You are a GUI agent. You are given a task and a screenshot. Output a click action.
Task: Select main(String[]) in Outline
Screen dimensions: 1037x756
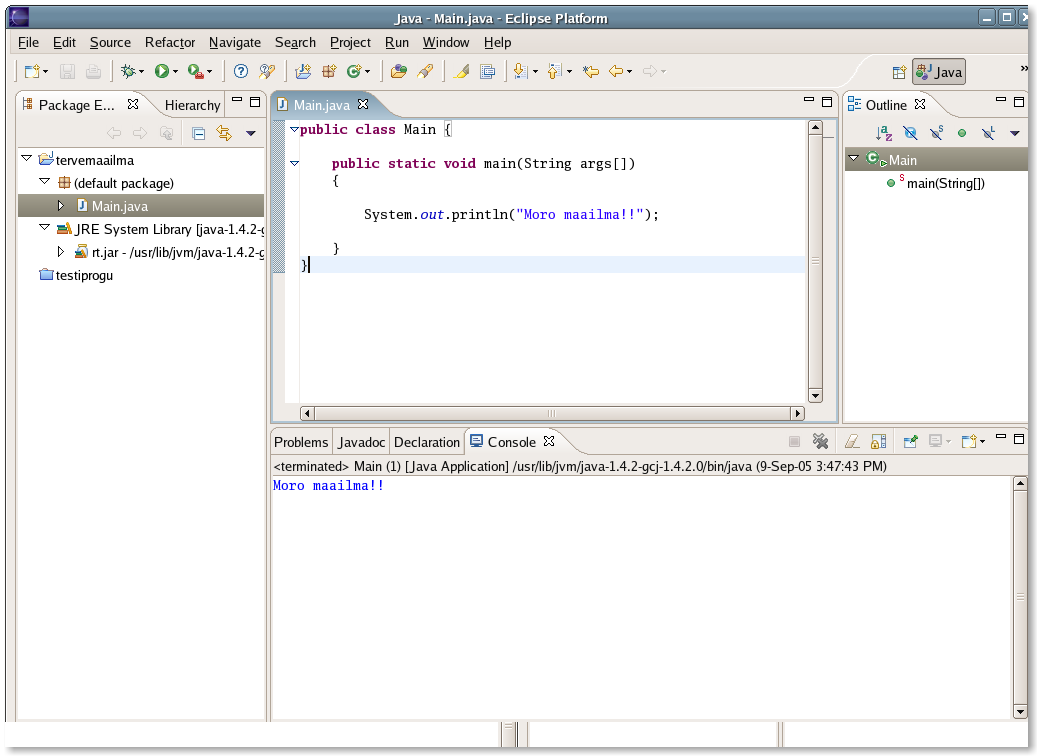click(945, 183)
